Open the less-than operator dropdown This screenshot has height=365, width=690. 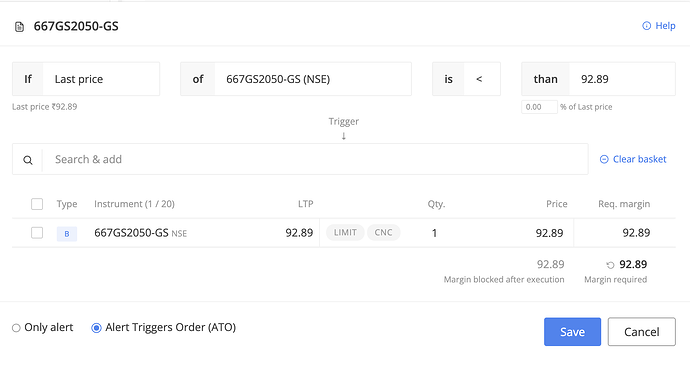[x=482, y=79]
